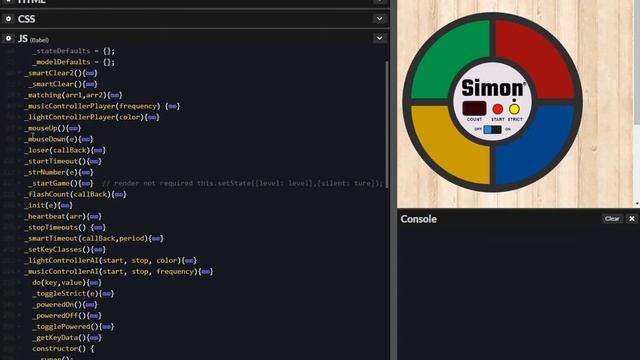Viewport: 640px width, 360px height.
Task: Expand folded body of _startGame()
Action: point(86,183)
